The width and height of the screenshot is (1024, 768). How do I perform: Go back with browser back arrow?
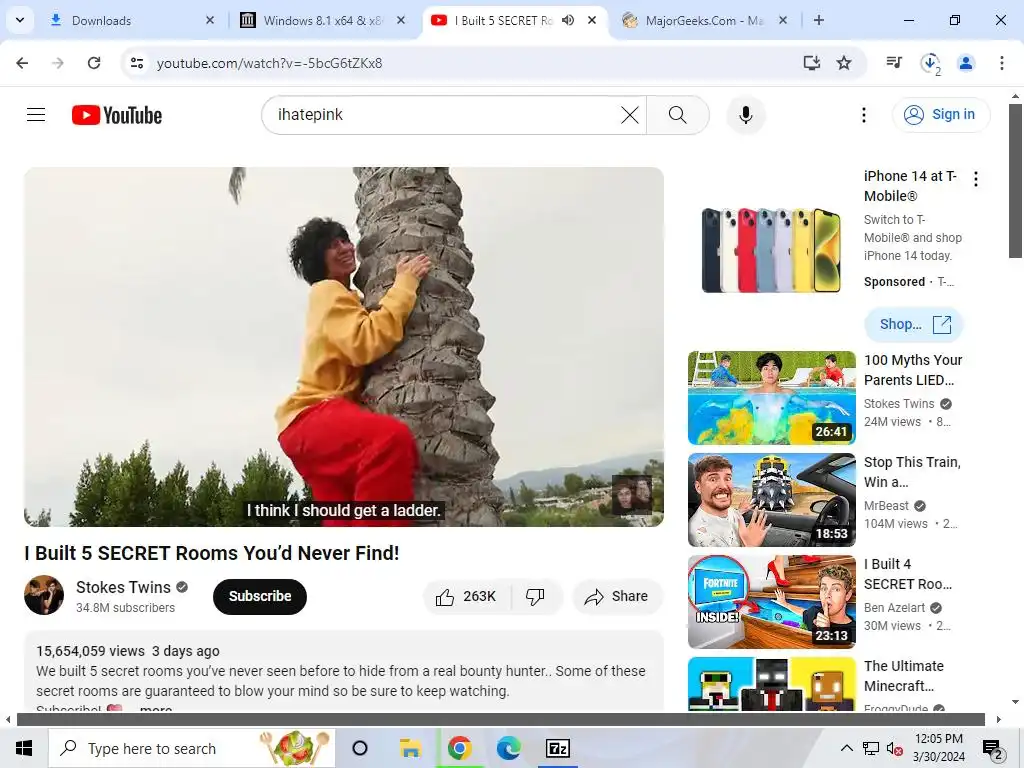(22, 63)
